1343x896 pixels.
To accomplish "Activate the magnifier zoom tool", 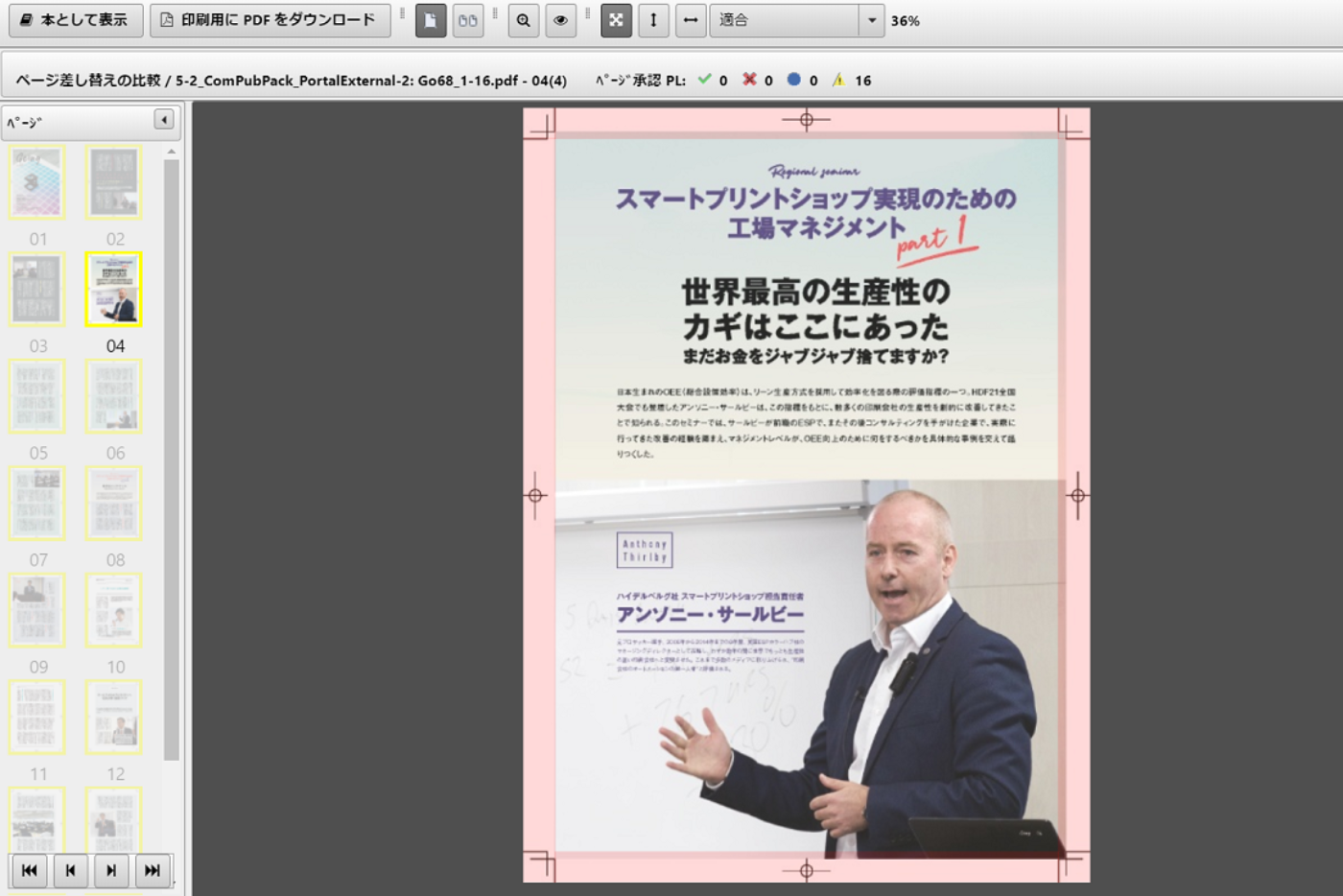I will tap(524, 20).
